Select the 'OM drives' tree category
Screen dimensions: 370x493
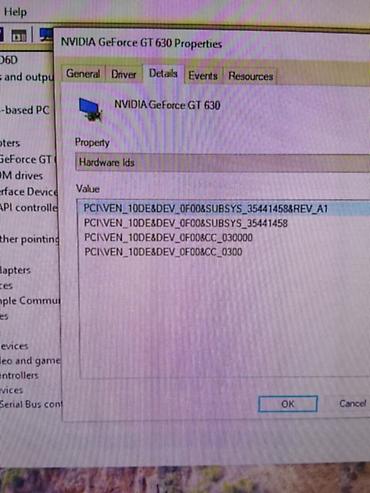coord(21,176)
